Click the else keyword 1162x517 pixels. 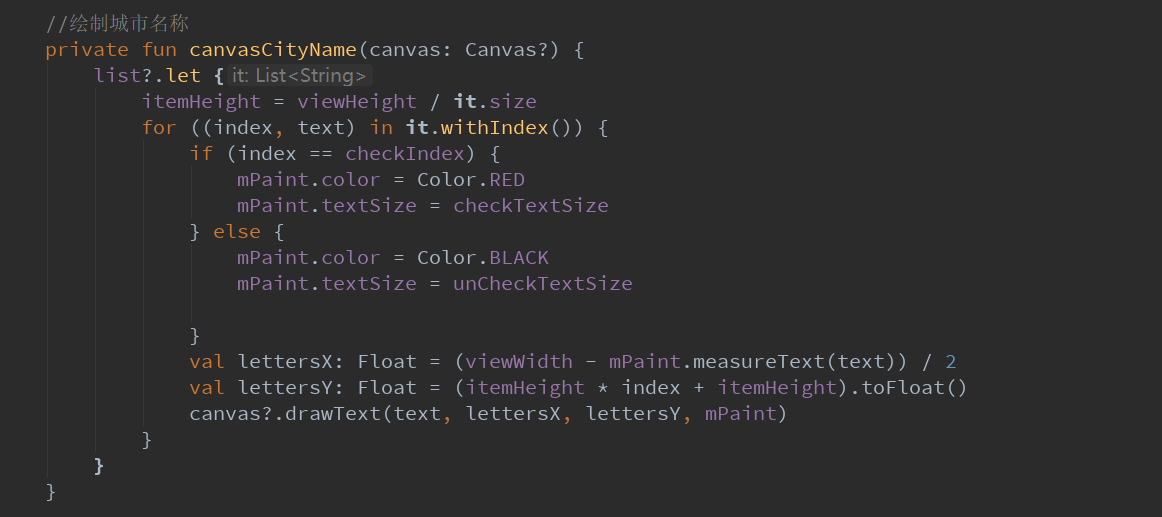(x=237, y=231)
